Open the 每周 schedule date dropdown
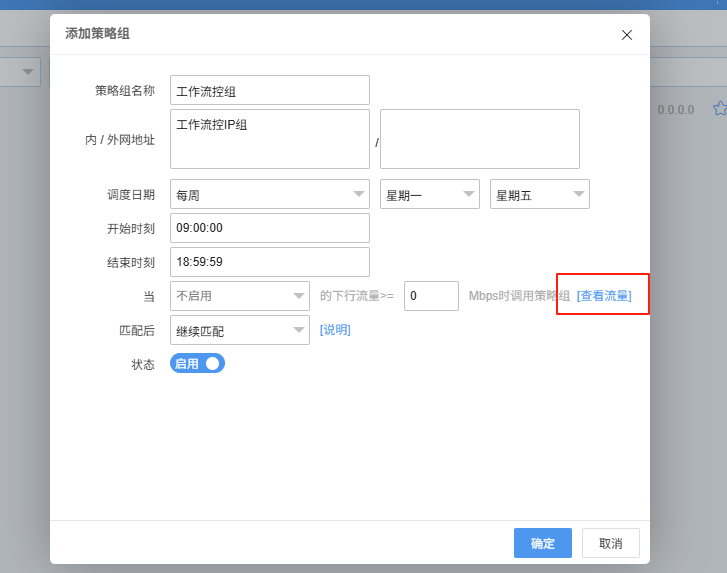 click(x=270, y=194)
